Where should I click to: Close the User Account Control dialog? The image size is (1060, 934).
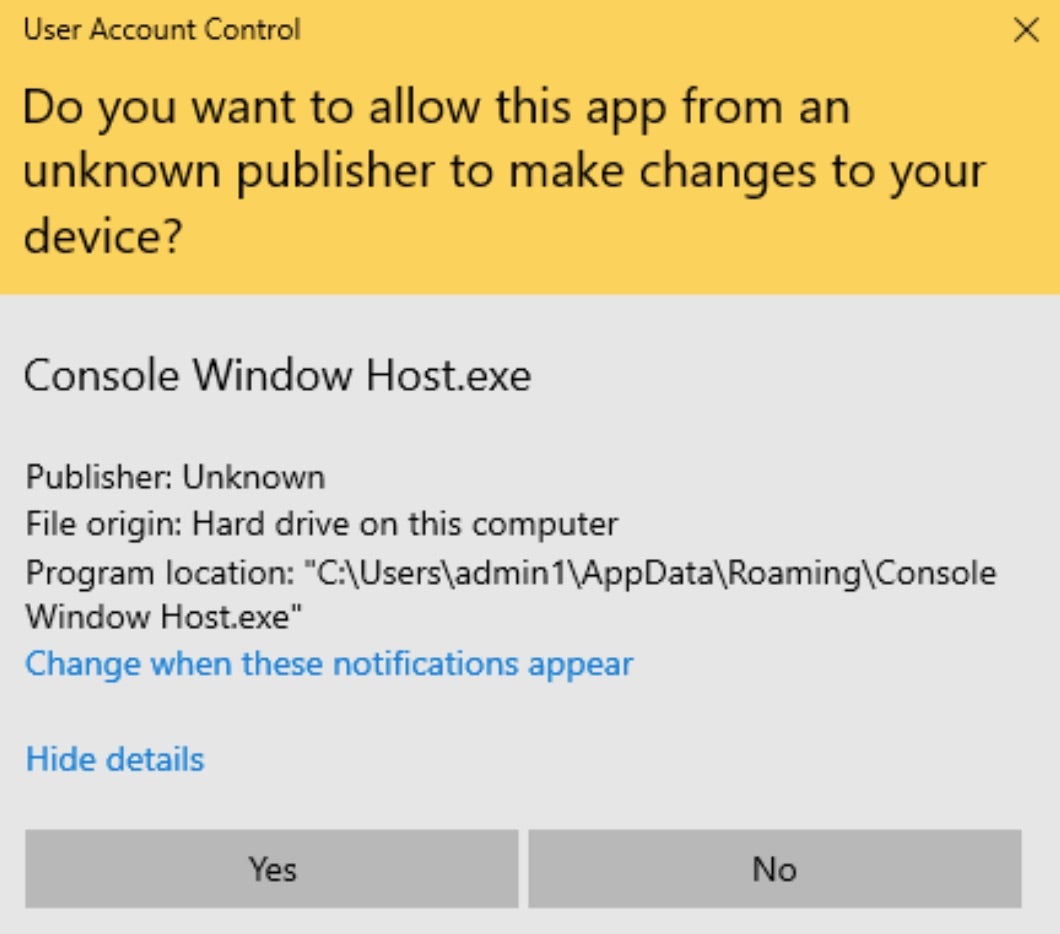1026,31
